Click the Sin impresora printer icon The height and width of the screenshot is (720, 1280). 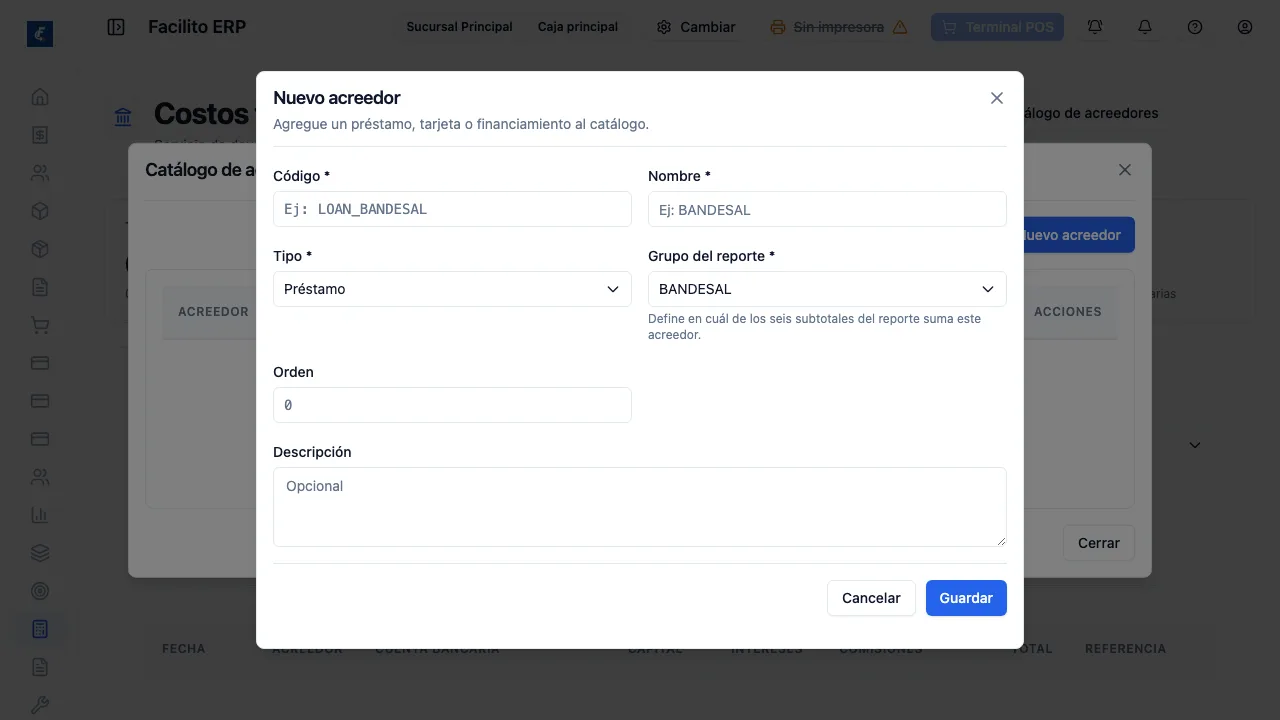(778, 27)
